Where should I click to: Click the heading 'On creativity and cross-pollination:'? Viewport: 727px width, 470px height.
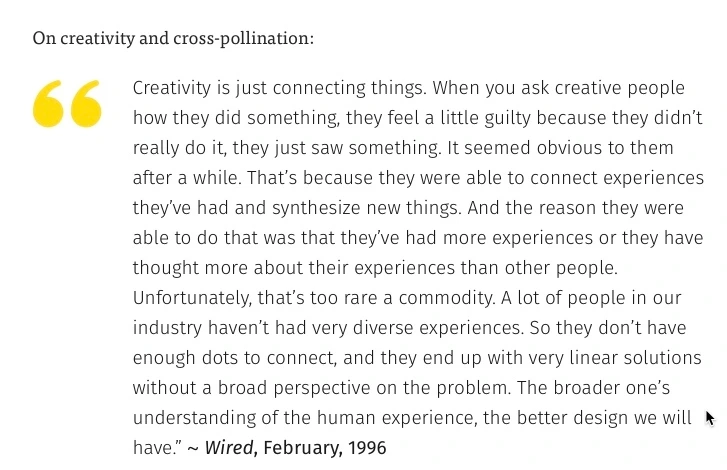[173, 38]
